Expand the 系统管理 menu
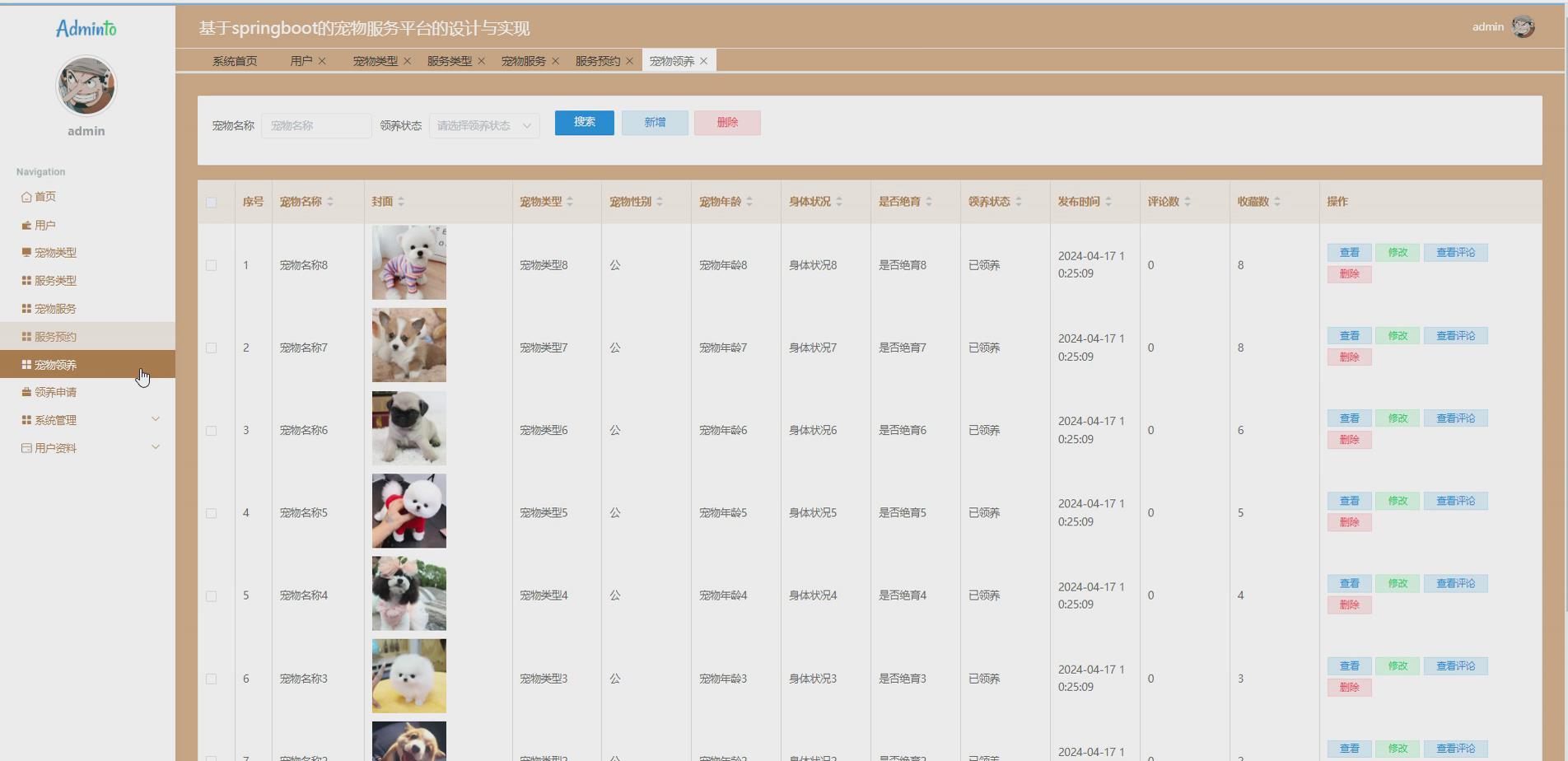1568x761 pixels. coord(87,420)
